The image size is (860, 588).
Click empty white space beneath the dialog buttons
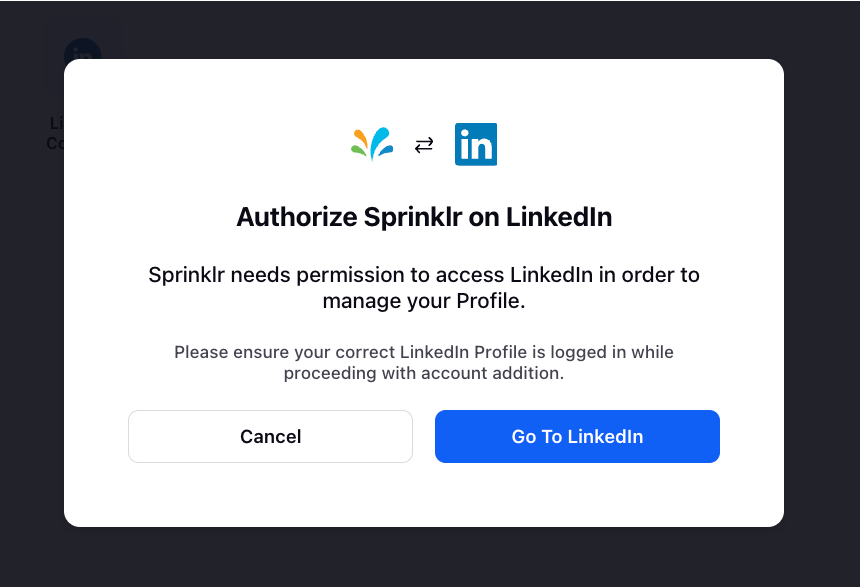click(424, 495)
